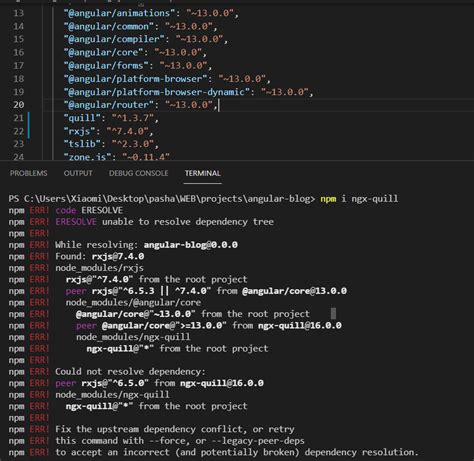Select the DEBUG CONSOLE tab
474x461 pixels.
[x=138, y=173]
